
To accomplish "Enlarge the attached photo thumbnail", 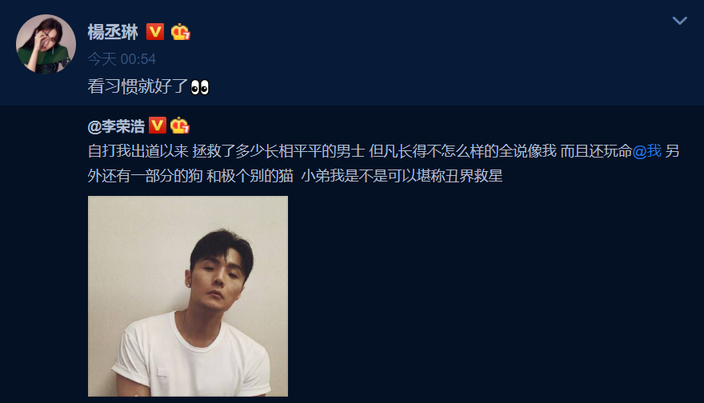I will [x=188, y=296].
